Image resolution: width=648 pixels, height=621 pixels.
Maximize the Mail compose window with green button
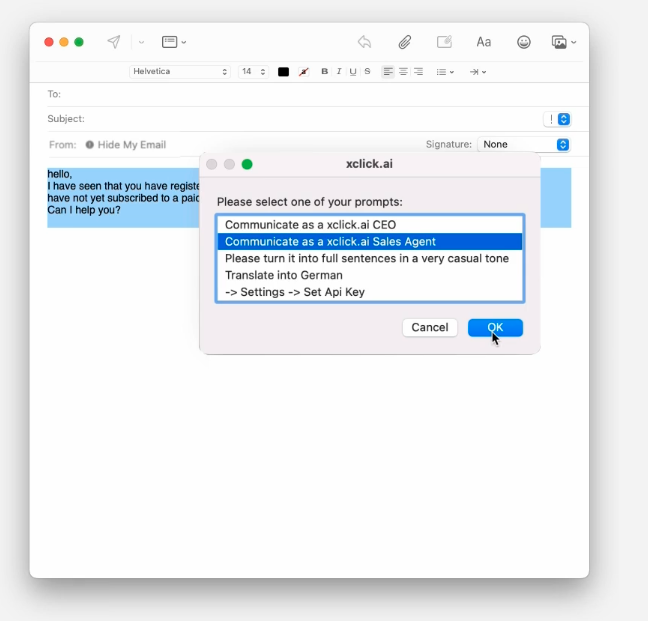click(x=79, y=42)
